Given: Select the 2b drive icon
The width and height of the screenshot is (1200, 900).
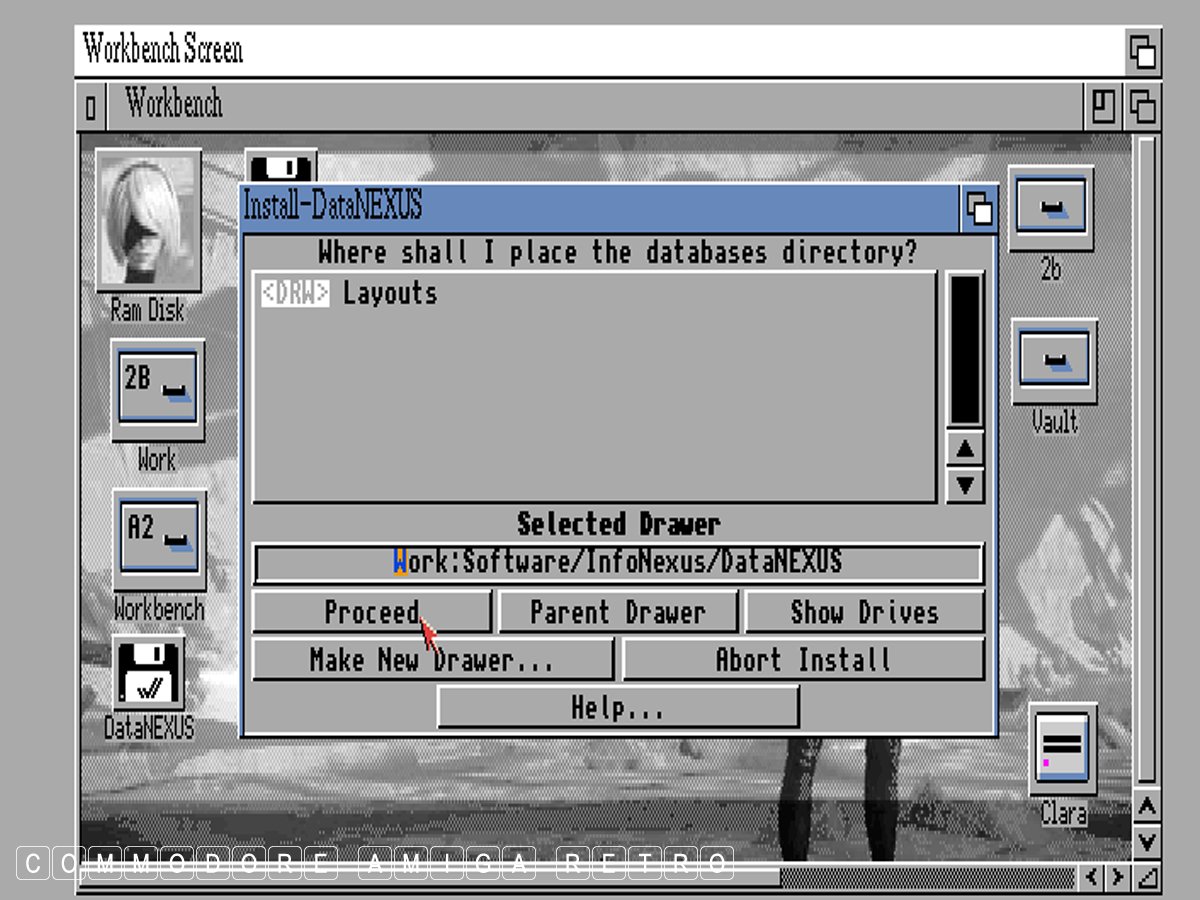Looking at the screenshot, I should click(x=1050, y=209).
